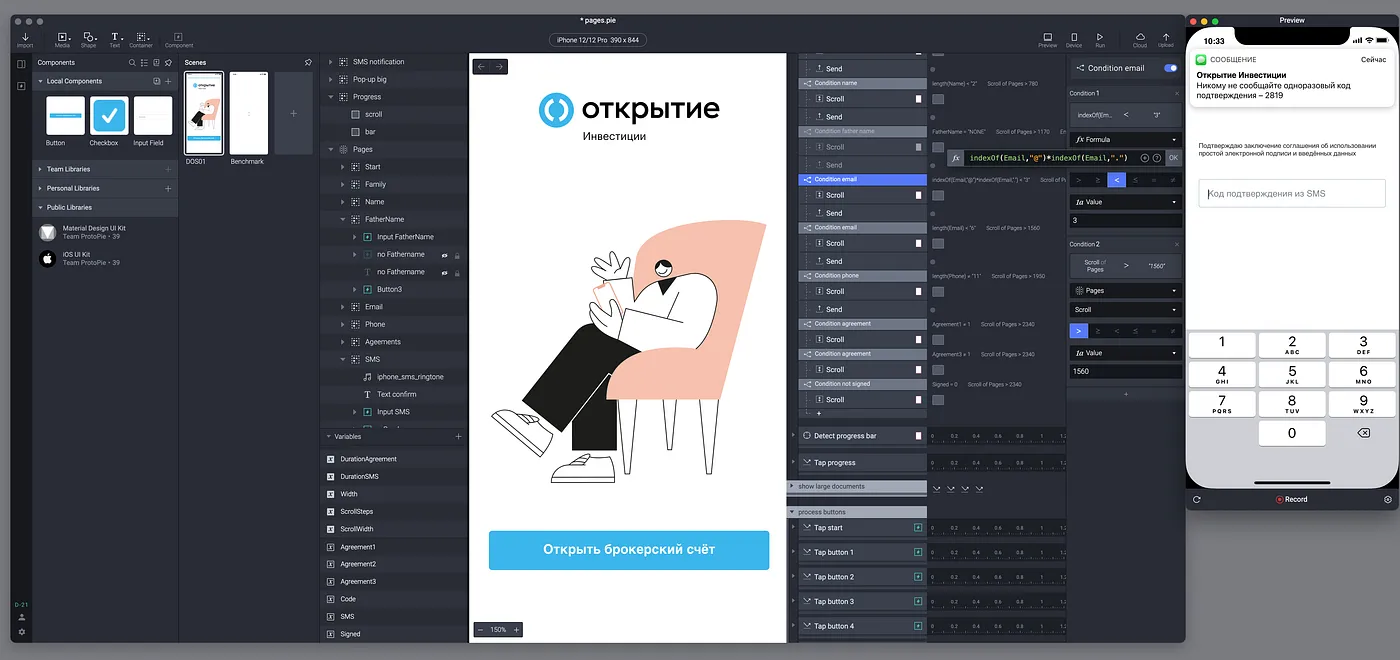Click the Record button in Preview

1291,499
